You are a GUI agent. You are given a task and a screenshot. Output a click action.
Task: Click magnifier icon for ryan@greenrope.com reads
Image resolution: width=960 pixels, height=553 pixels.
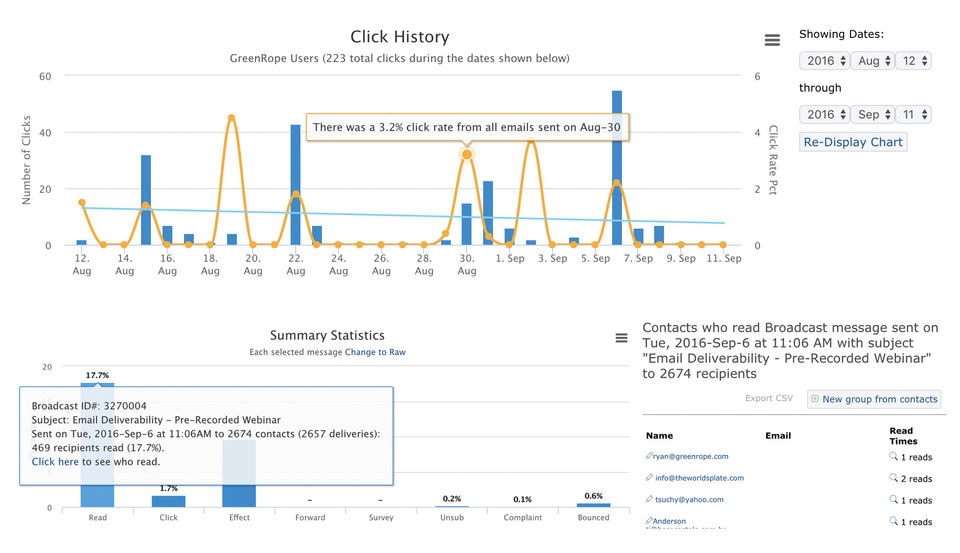pos(894,457)
